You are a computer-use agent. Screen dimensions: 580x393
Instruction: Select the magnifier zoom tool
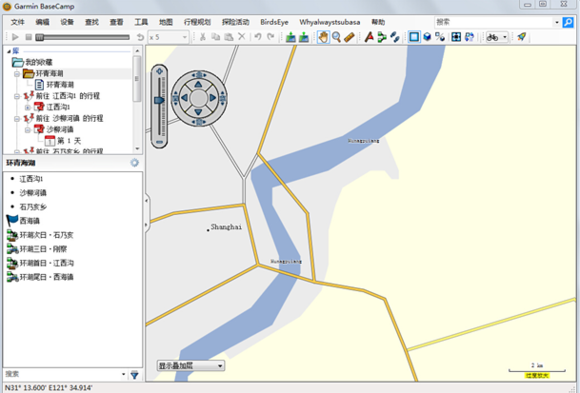coord(336,37)
